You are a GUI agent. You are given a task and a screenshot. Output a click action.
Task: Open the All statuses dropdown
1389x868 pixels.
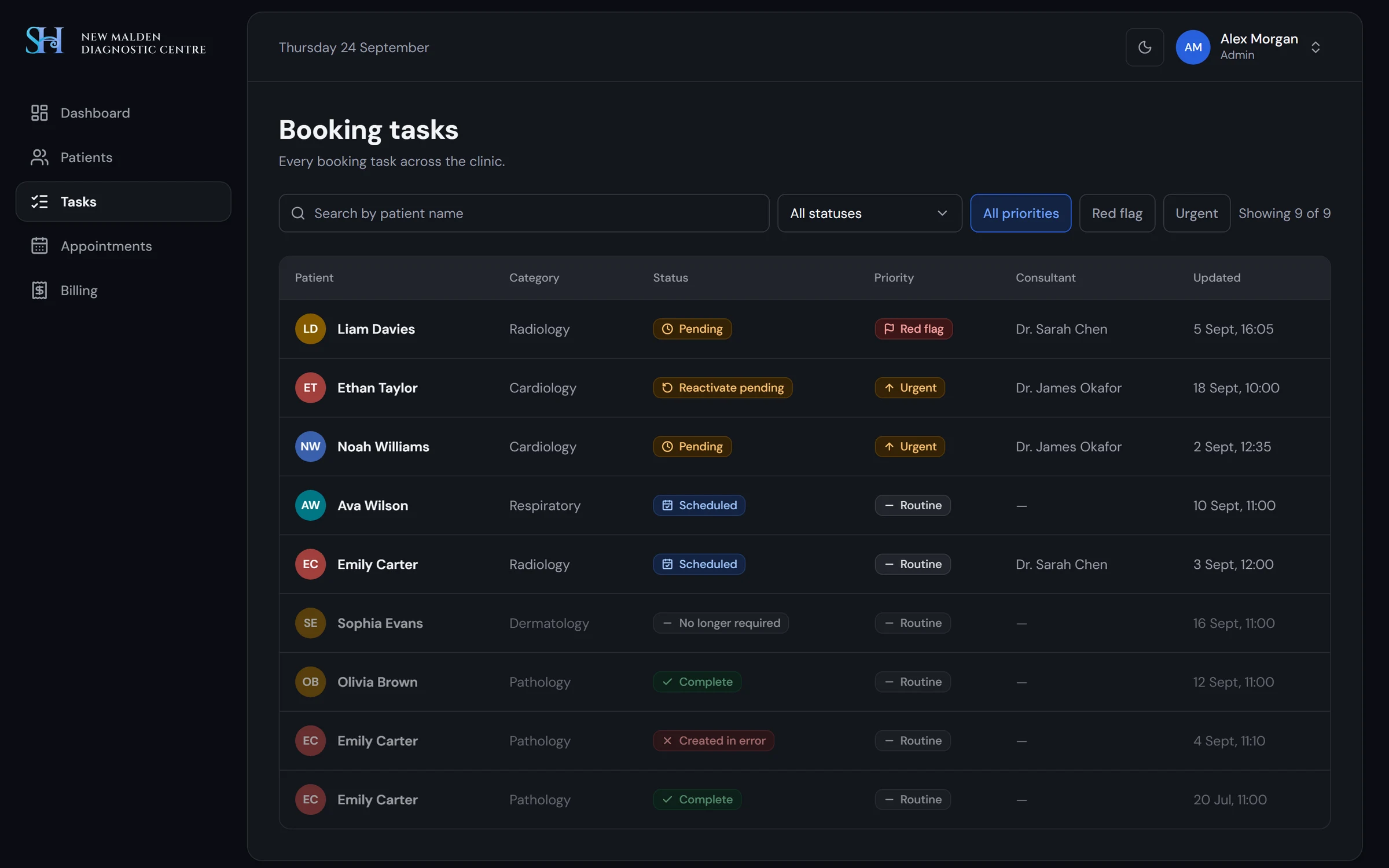pos(869,214)
